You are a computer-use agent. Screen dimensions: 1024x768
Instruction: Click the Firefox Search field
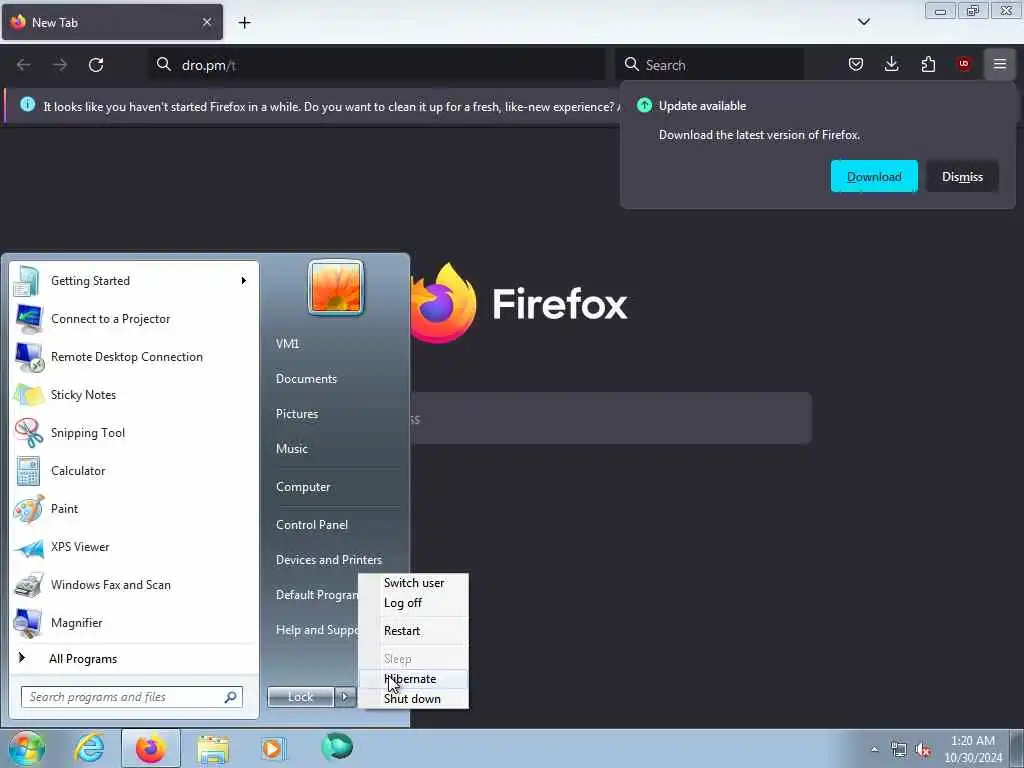point(709,65)
